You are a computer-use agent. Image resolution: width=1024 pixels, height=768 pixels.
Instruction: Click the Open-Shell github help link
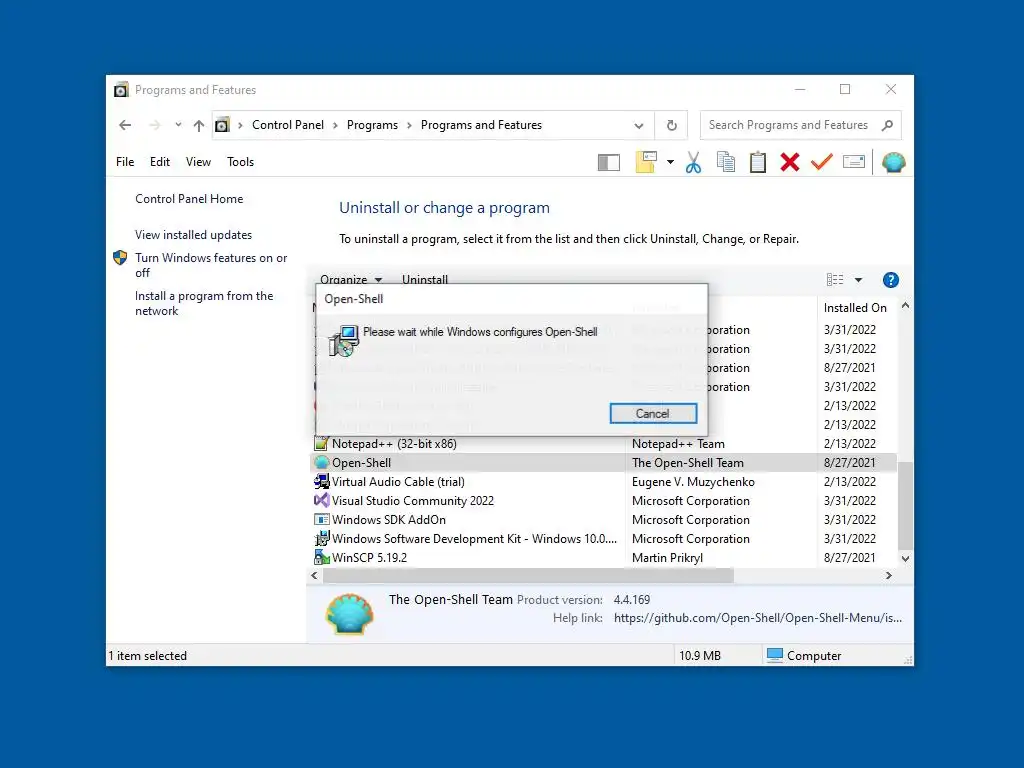pyautogui.click(x=758, y=618)
